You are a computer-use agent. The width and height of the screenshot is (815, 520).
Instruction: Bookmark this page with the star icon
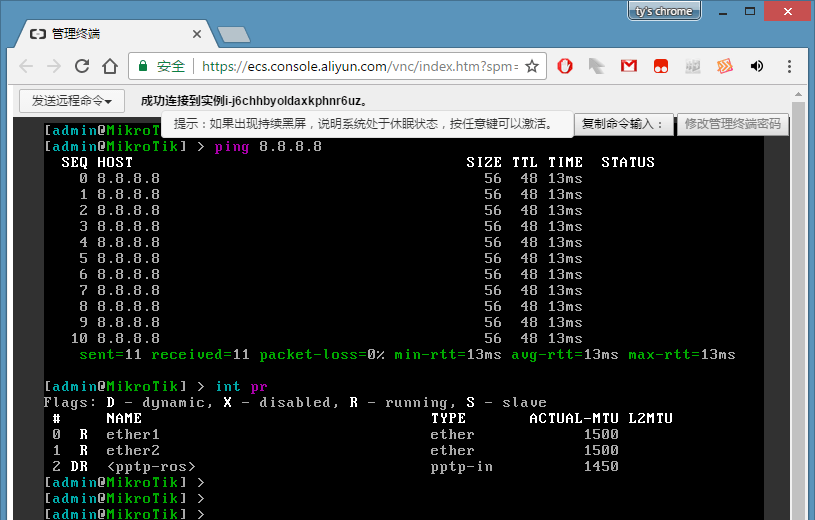pyautogui.click(x=532, y=66)
